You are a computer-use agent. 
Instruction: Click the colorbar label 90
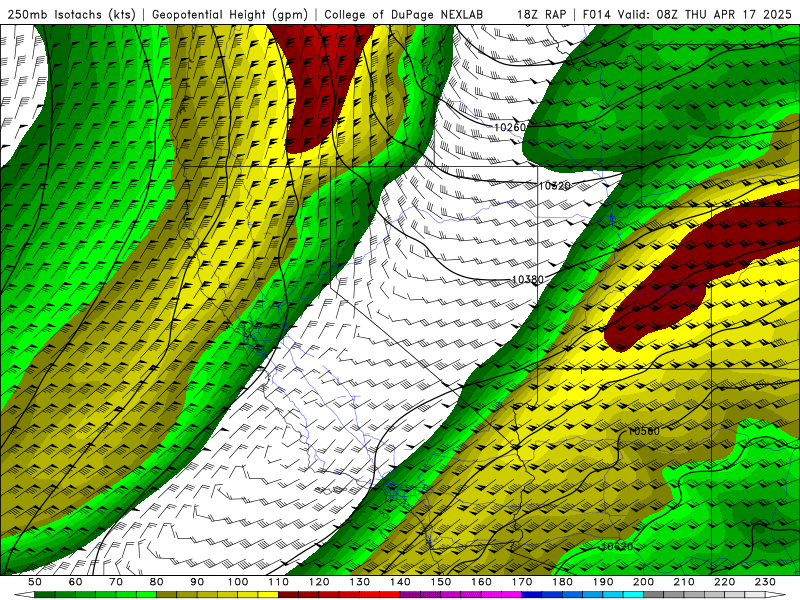tap(197, 582)
